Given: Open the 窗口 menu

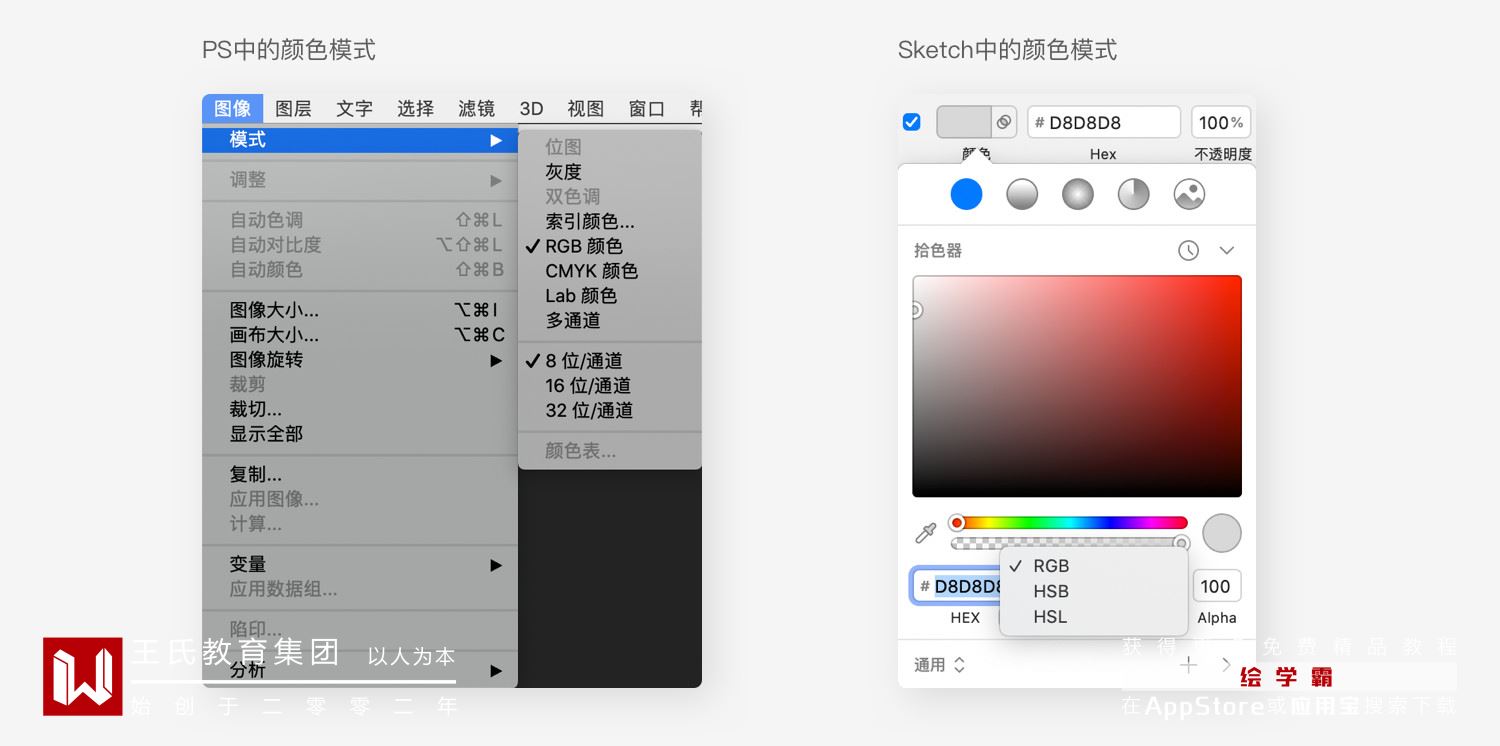Looking at the screenshot, I should (x=647, y=108).
